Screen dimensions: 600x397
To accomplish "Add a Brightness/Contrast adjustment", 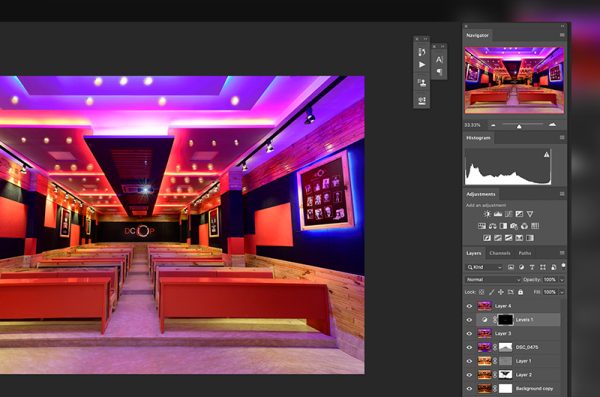I will point(487,214).
